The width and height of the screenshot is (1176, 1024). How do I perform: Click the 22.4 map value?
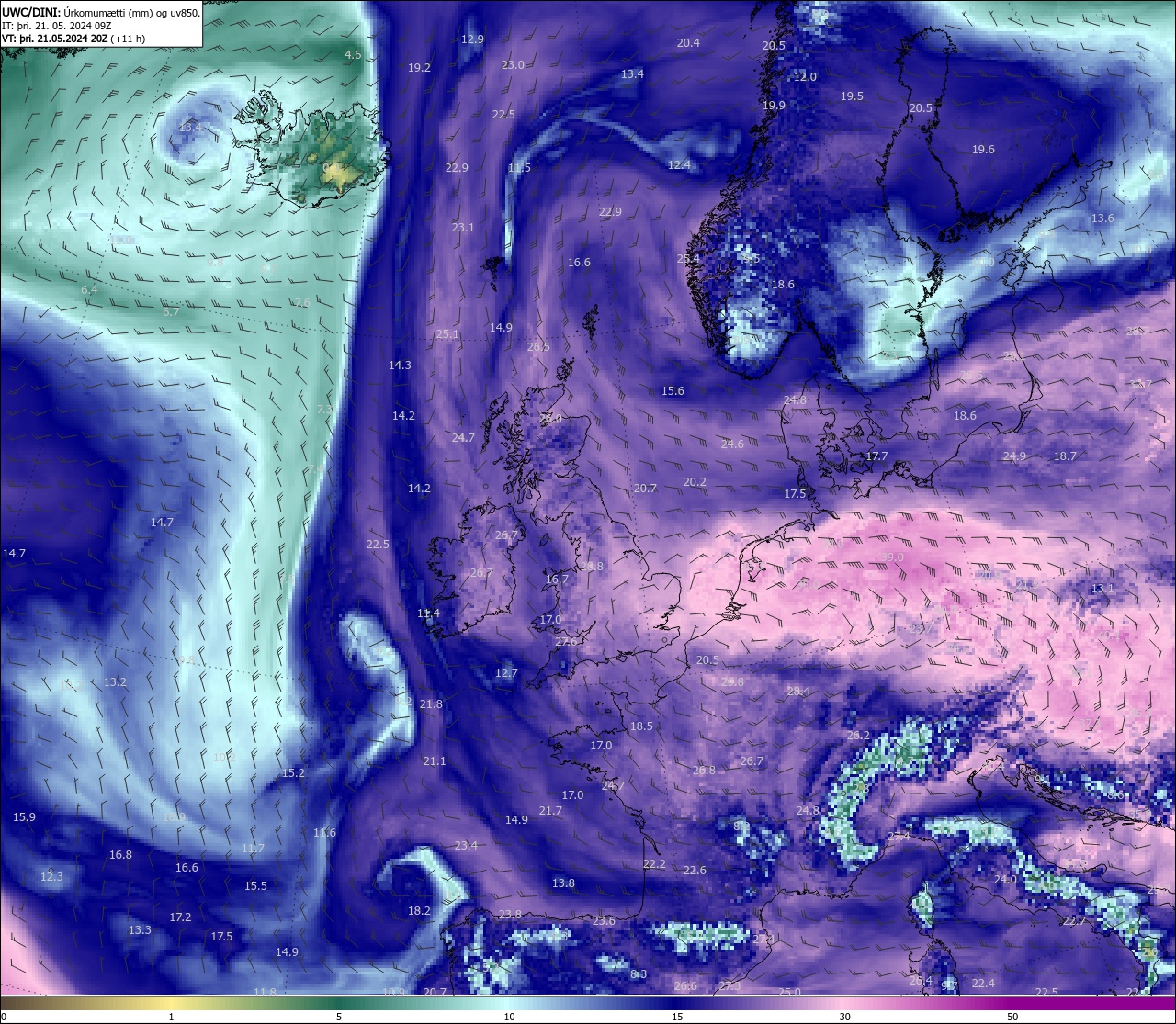pyautogui.click(x=983, y=984)
